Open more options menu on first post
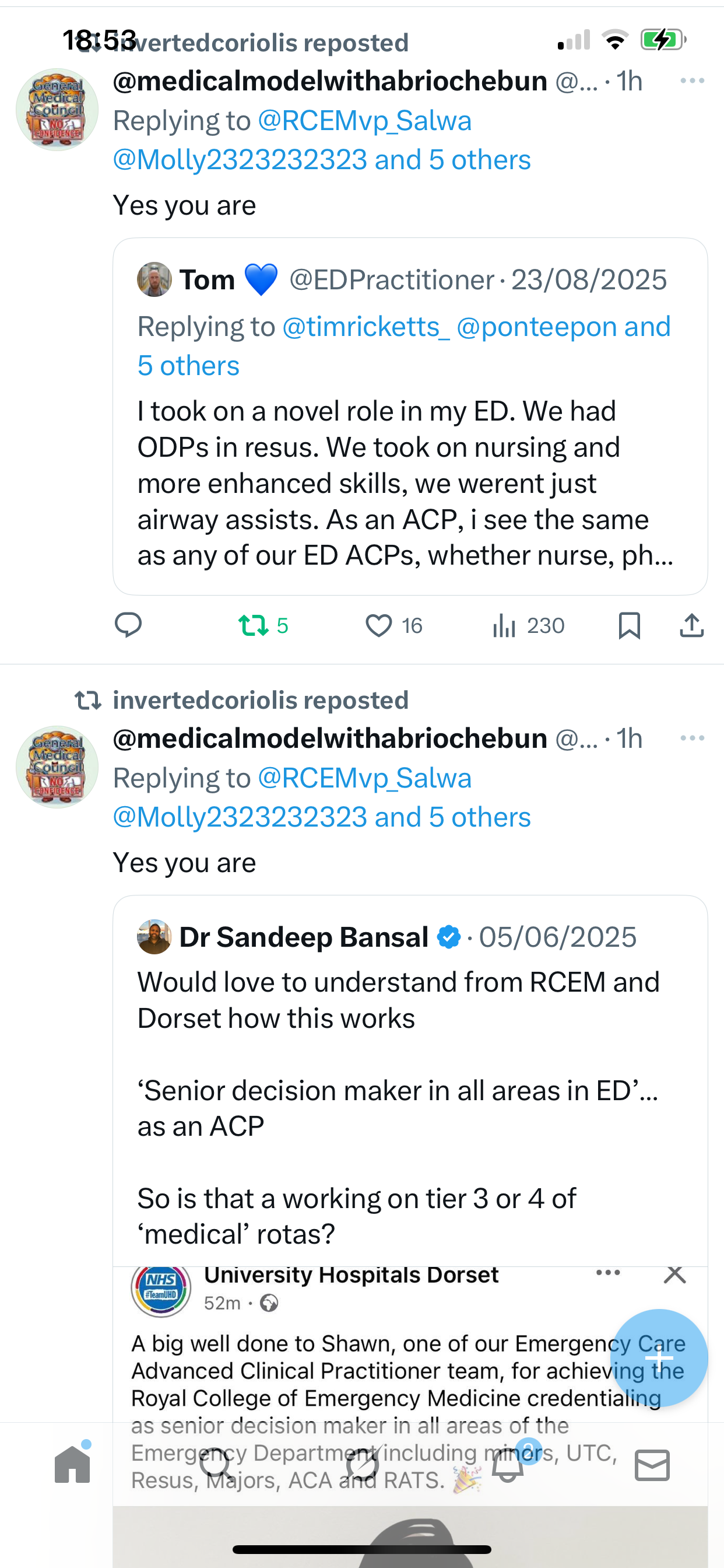The image size is (724, 1568). (692, 81)
